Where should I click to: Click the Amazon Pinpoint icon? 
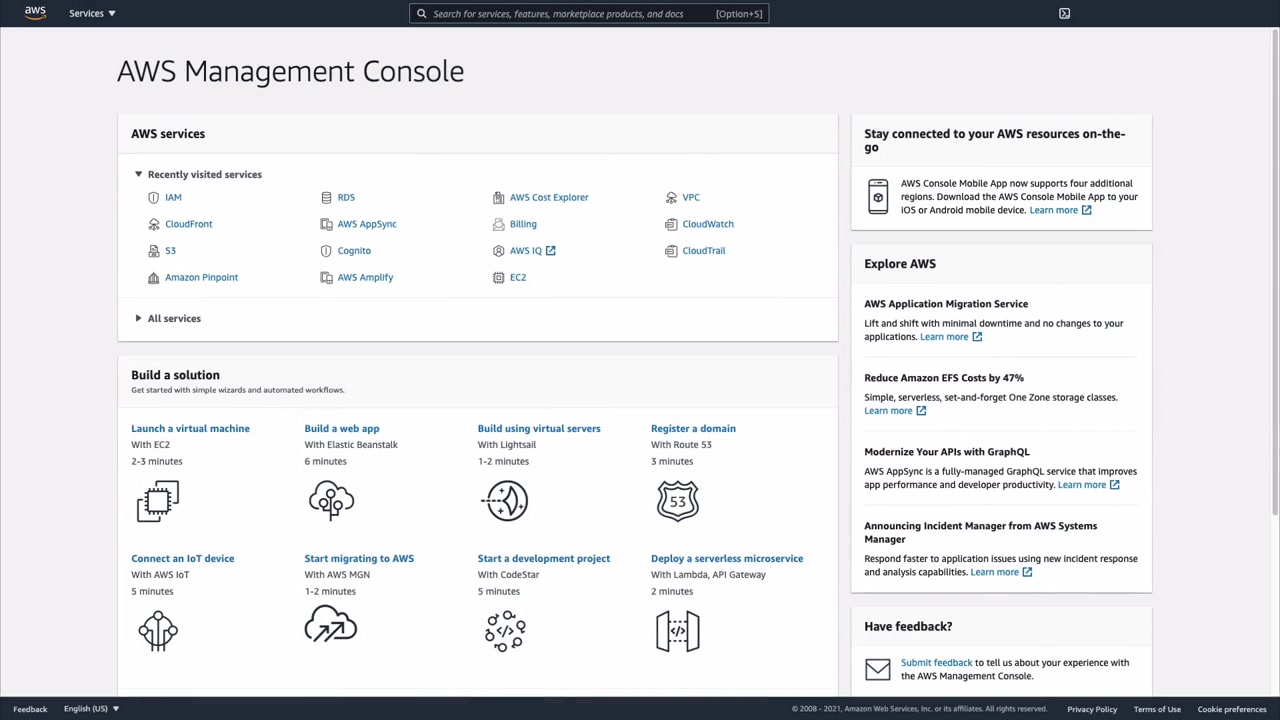pos(153,278)
